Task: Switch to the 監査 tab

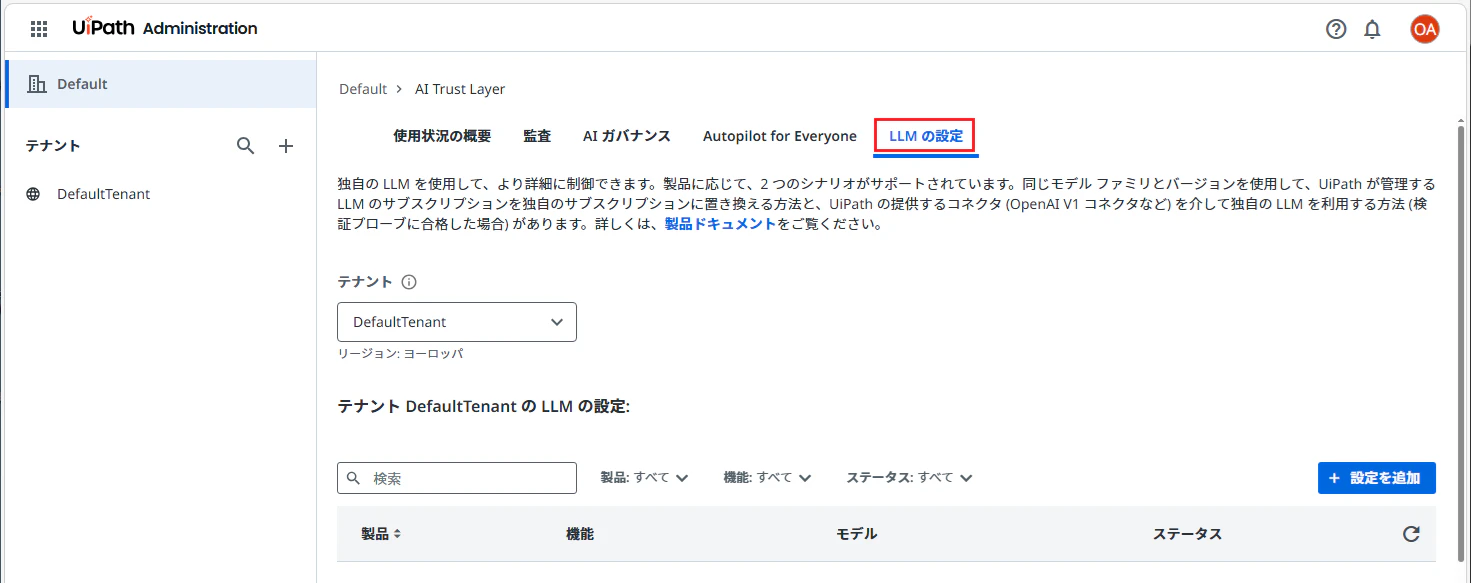Action: pos(537,136)
